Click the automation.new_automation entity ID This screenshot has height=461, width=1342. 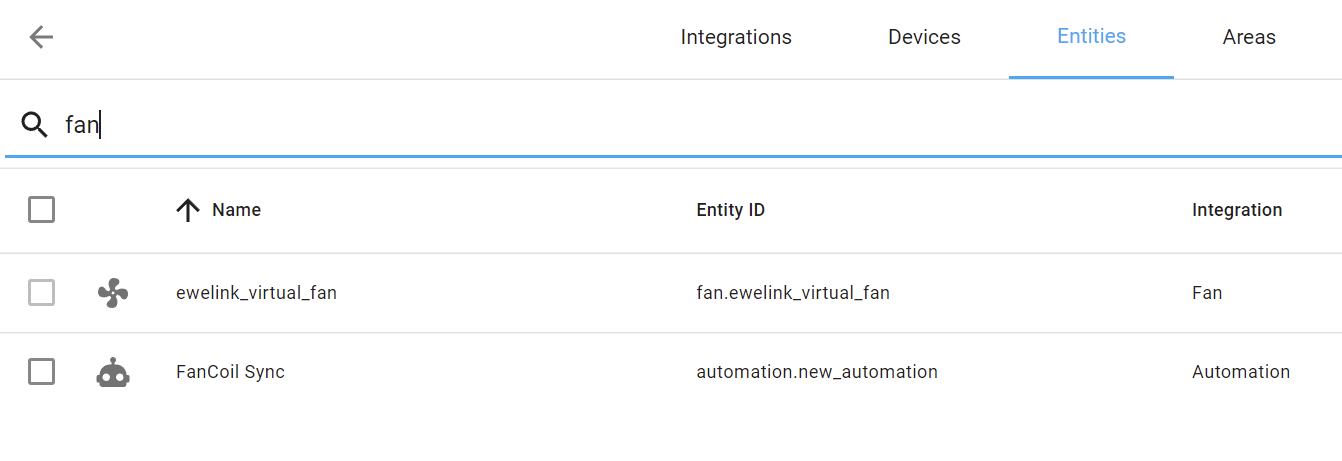pyautogui.click(x=817, y=372)
